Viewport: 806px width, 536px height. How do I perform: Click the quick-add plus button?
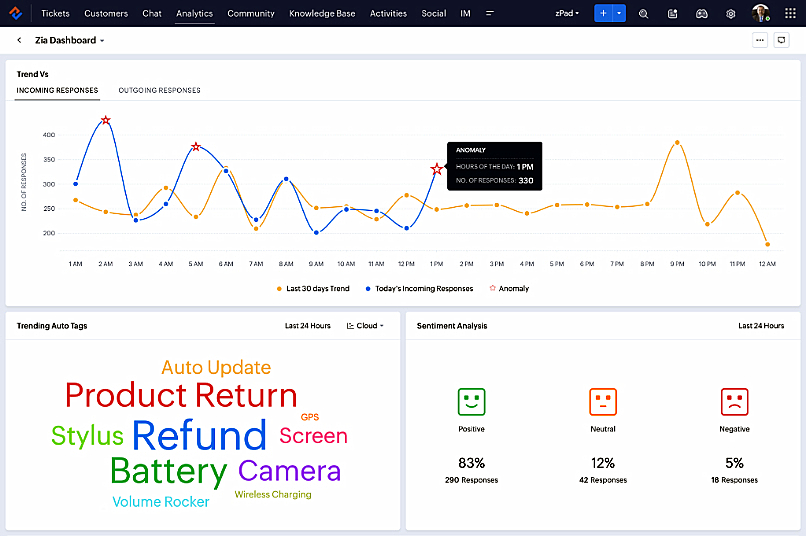click(603, 14)
